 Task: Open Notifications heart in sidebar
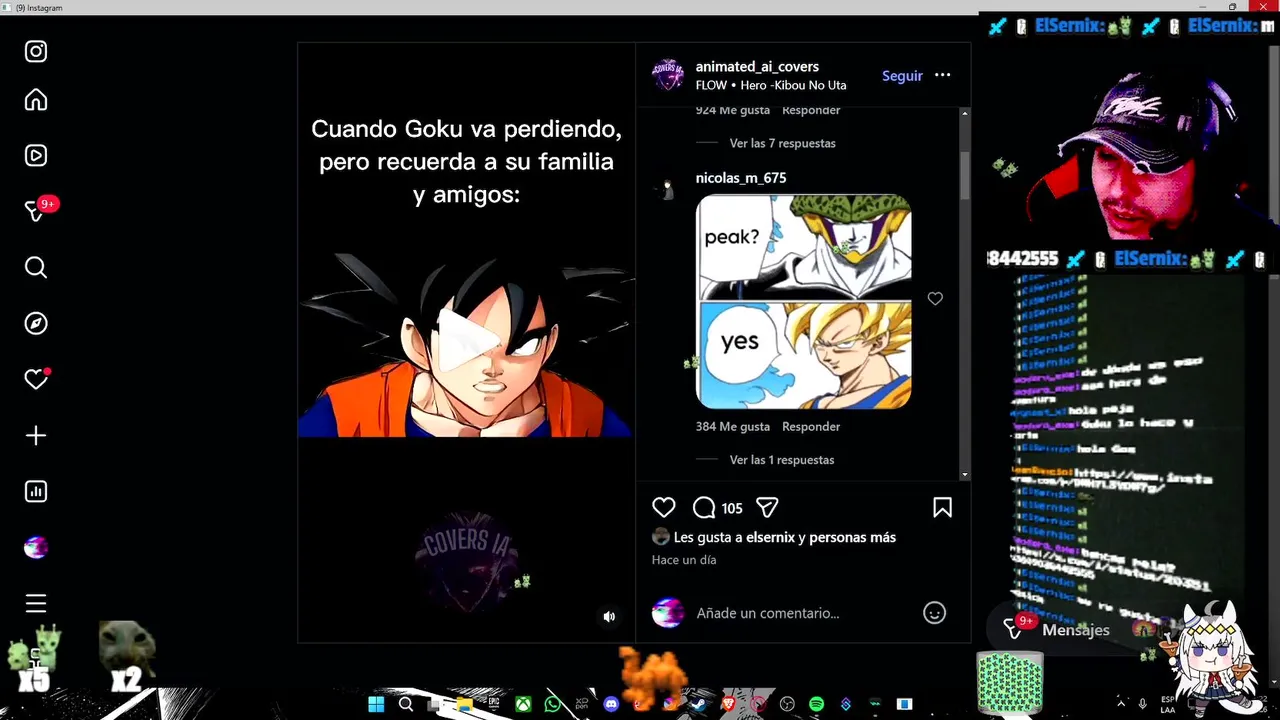(x=37, y=379)
